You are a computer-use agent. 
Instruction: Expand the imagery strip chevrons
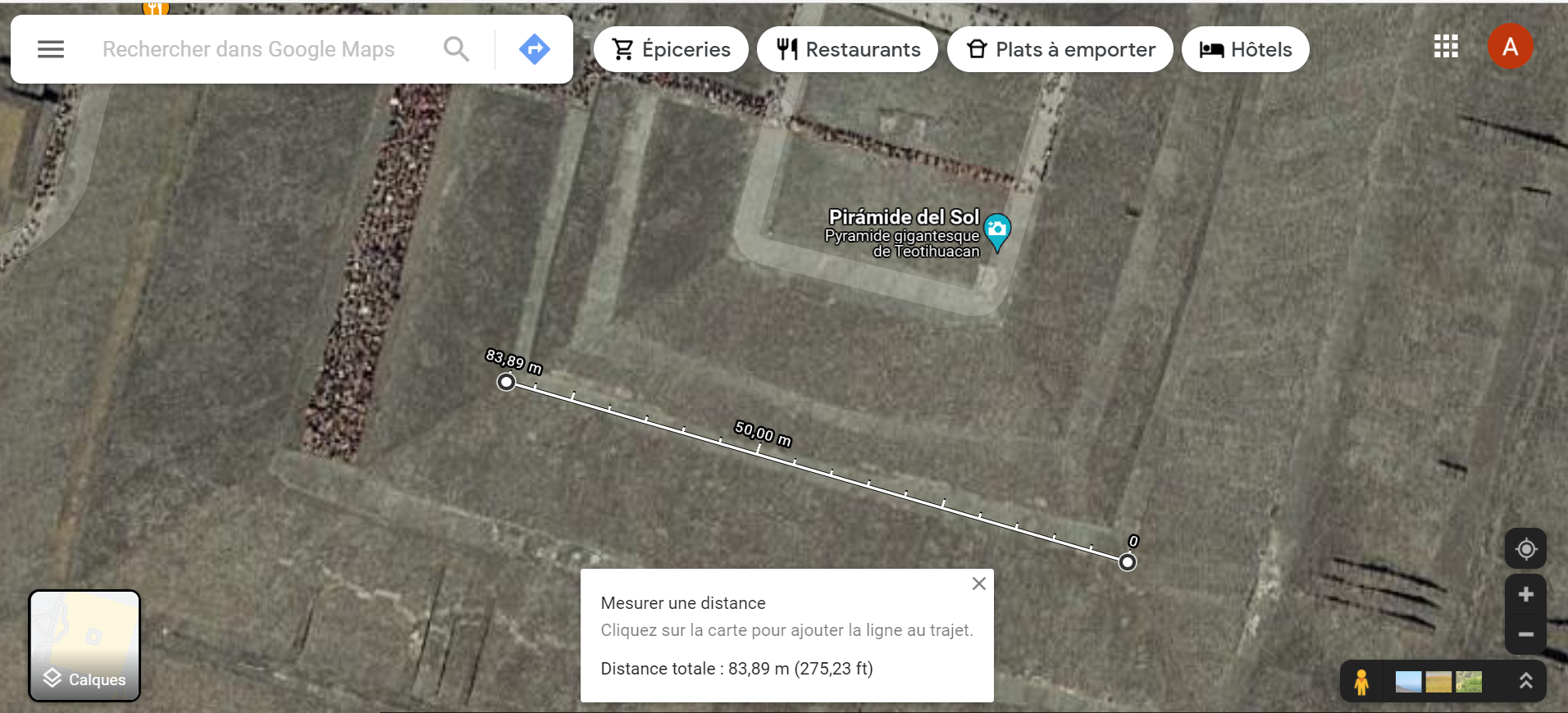tap(1525, 681)
